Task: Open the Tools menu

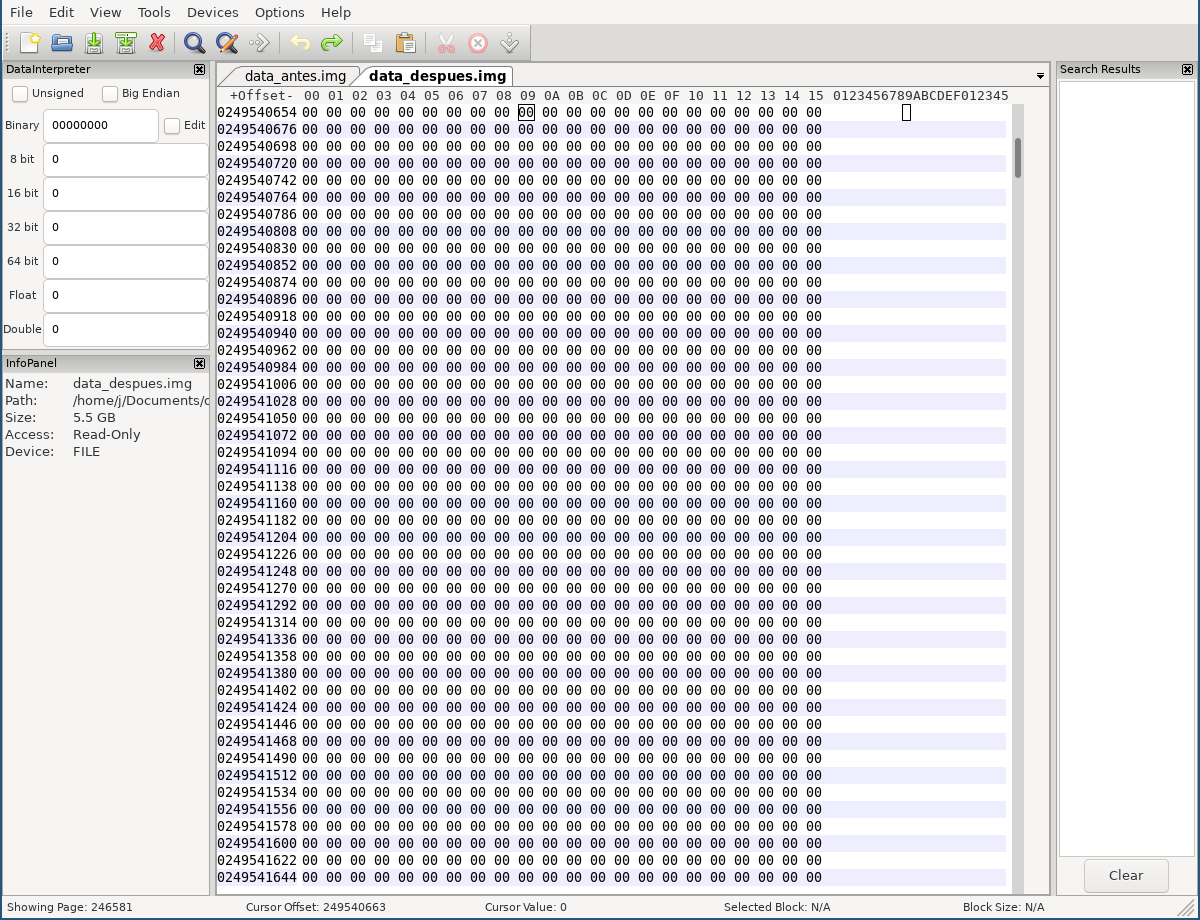Action: click(154, 12)
